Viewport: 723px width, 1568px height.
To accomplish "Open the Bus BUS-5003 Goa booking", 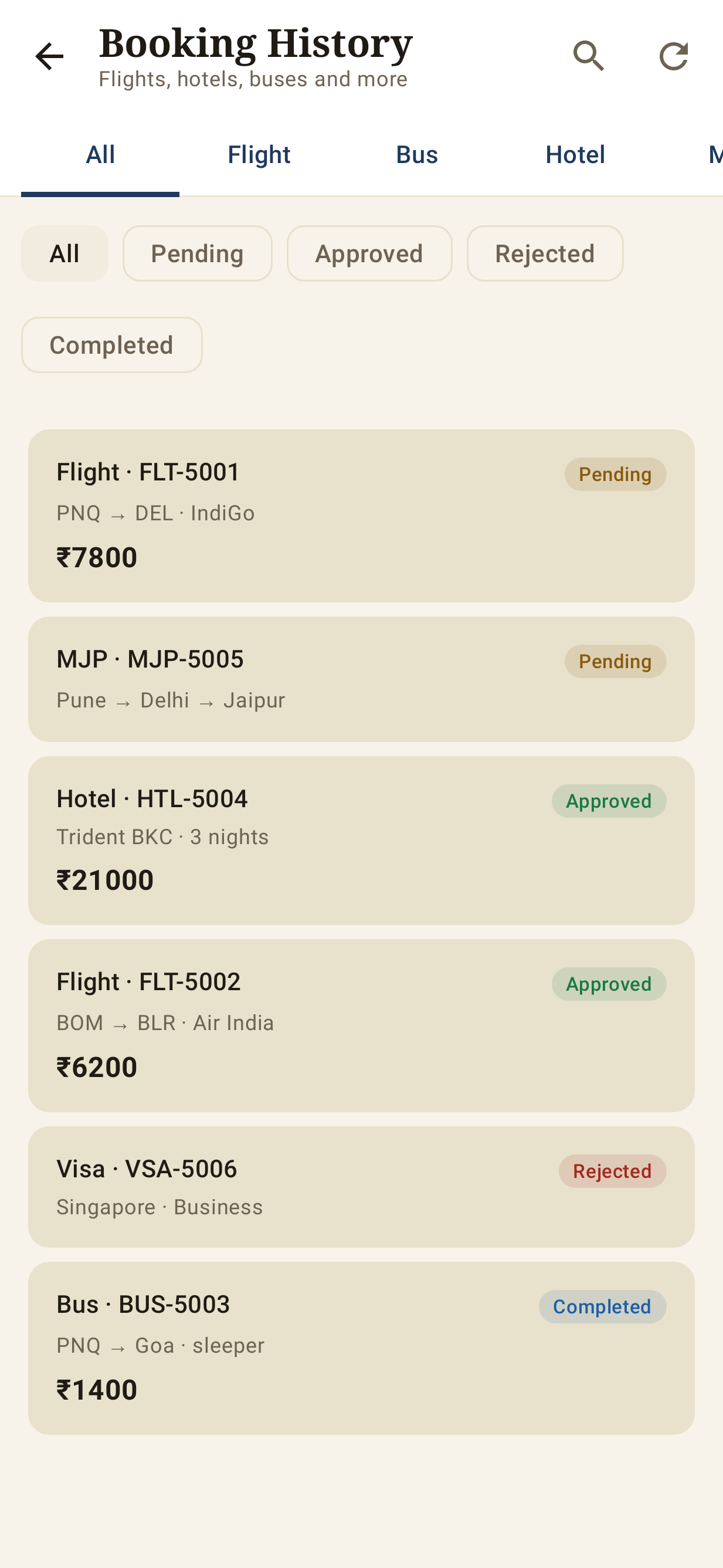I will (x=361, y=1348).
